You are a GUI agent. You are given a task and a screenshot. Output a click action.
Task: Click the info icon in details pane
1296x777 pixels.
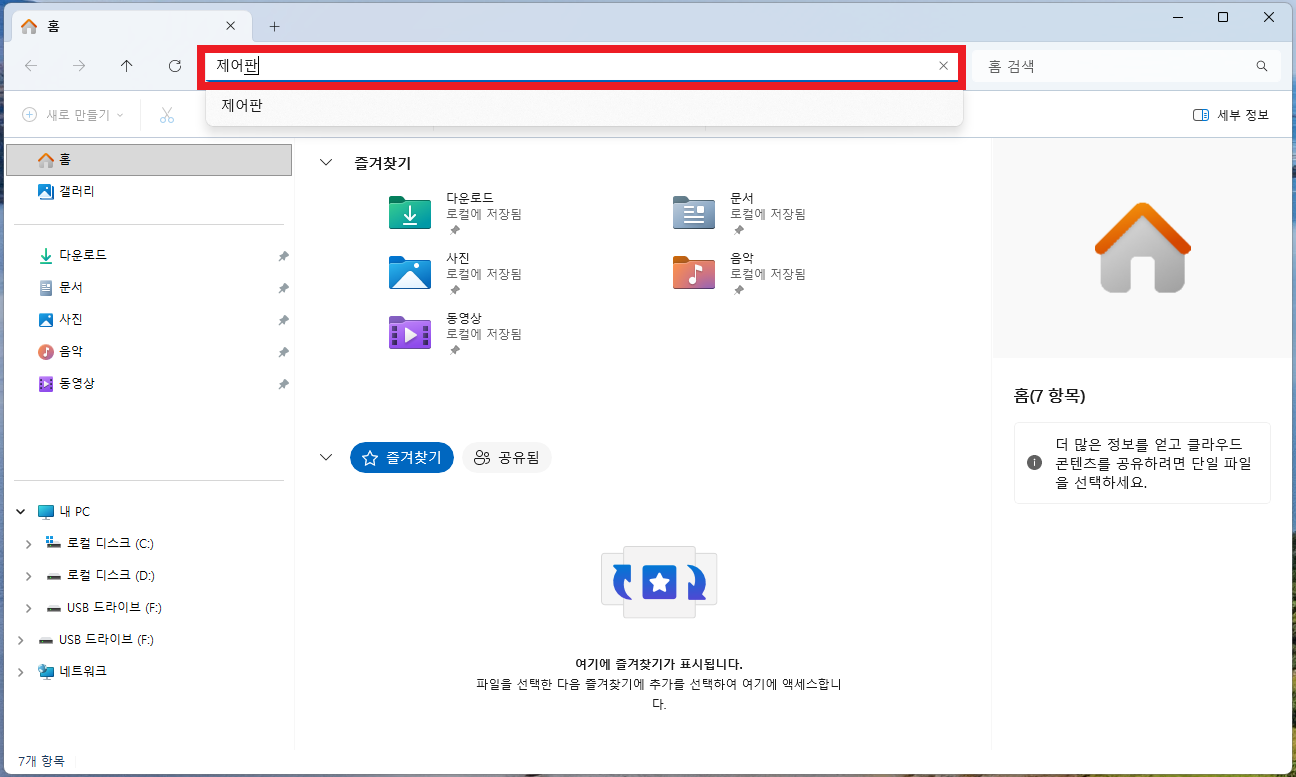tap(1035, 463)
